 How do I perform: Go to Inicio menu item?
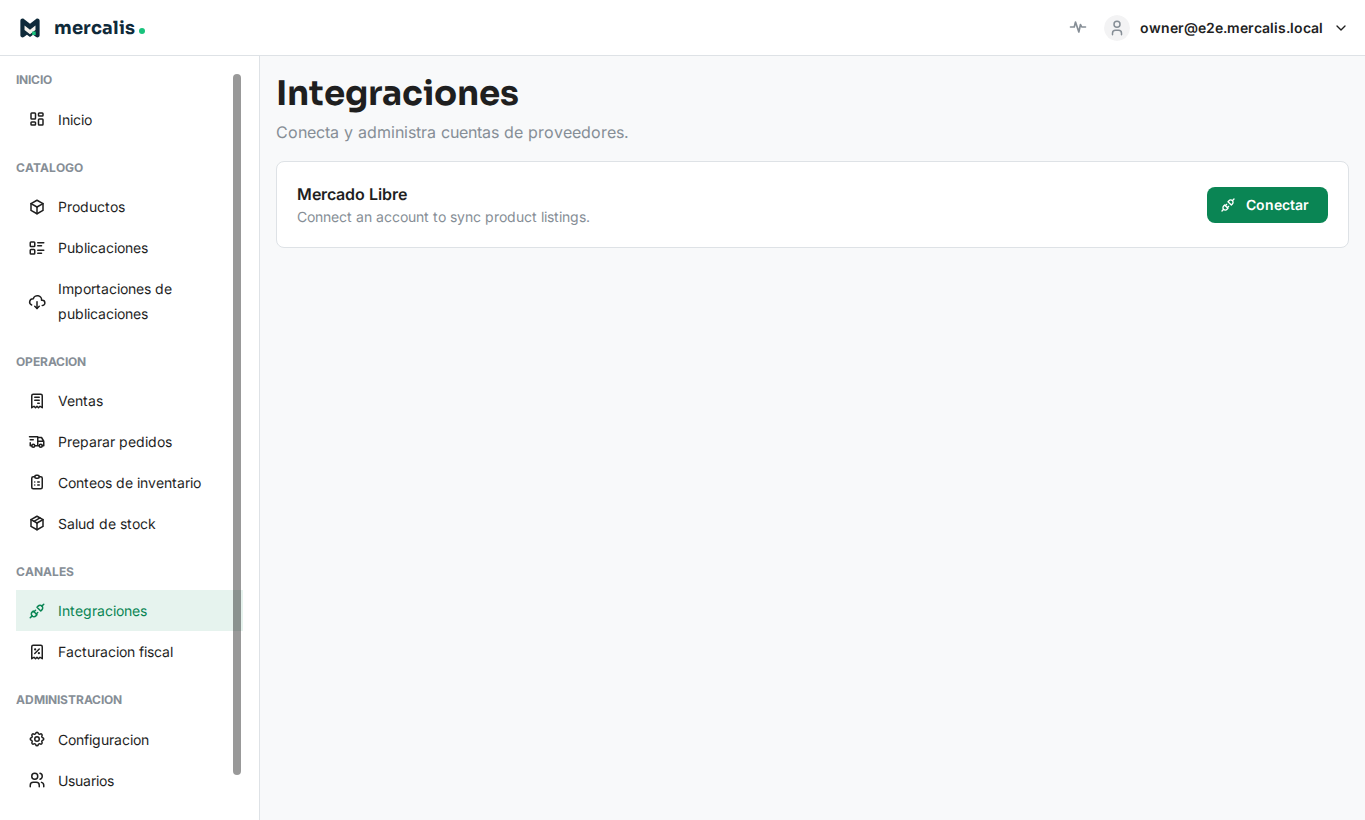coord(129,120)
